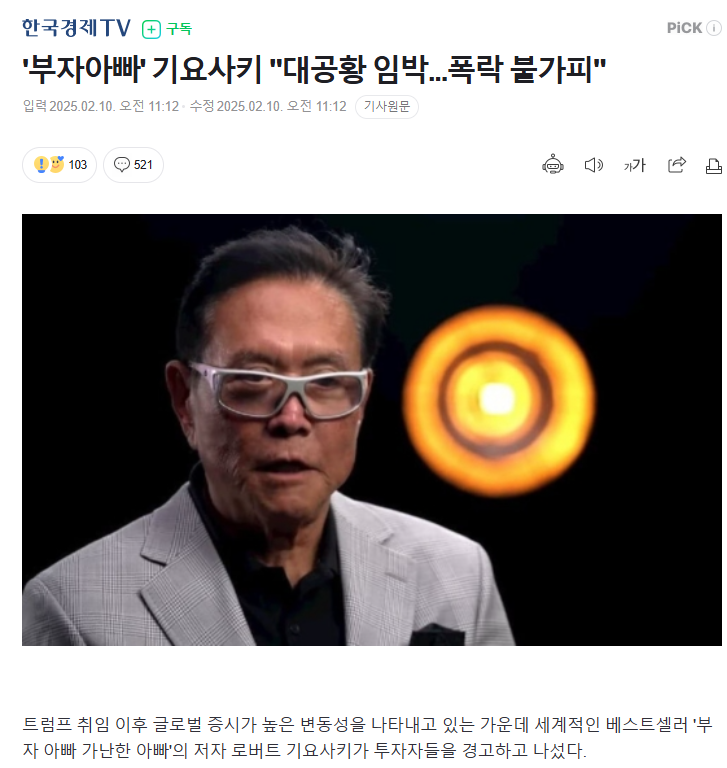
Task: Open the 103 reactions count
Action: click(x=78, y=165)
